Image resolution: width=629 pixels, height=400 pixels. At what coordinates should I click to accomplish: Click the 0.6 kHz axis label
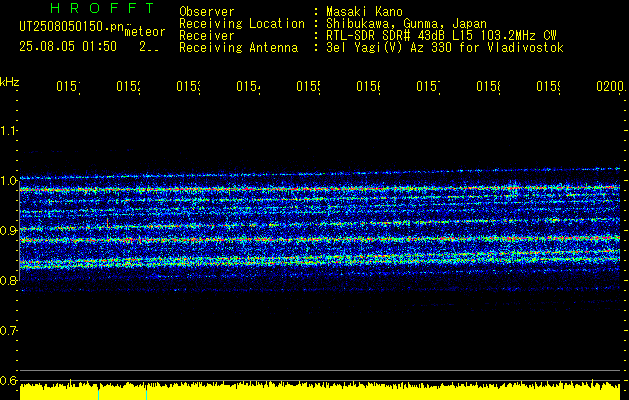(8, 380)
